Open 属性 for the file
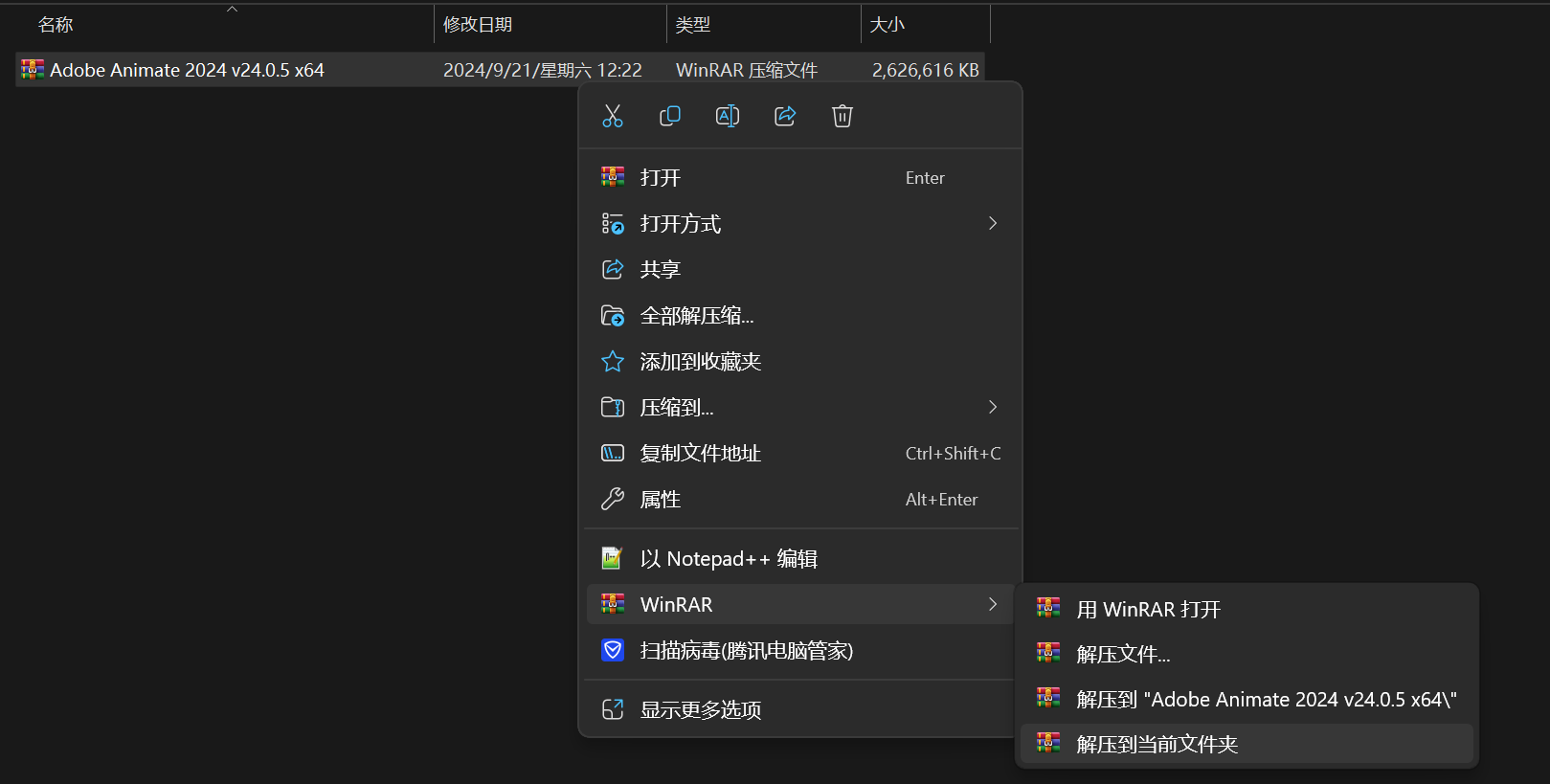 [661, 500]
